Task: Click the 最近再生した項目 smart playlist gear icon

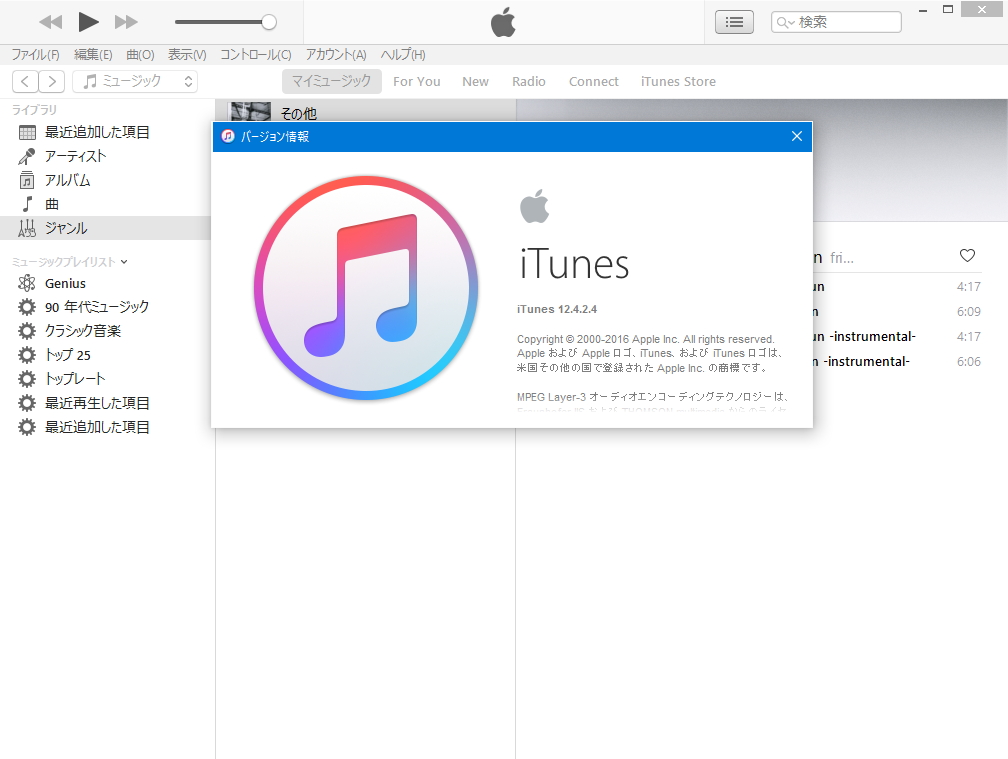Action: click(28, 402)
